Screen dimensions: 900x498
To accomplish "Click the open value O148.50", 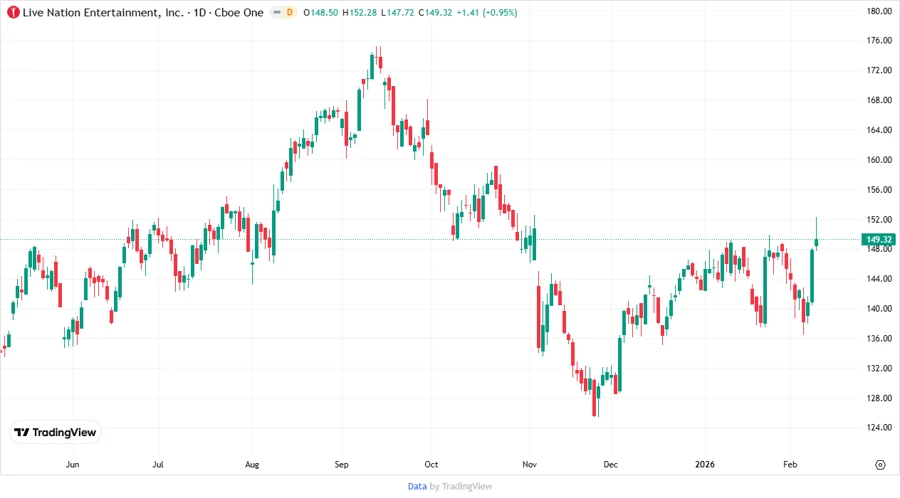I will click(320, 13).
